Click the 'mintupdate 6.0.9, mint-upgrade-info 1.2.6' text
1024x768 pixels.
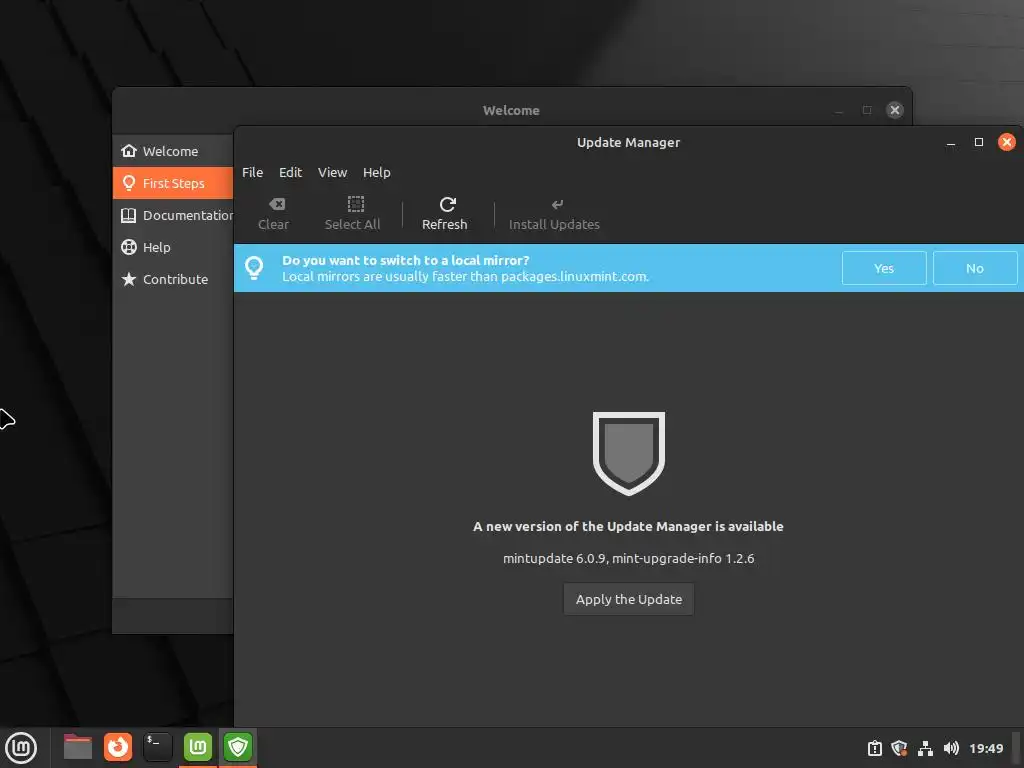[628, 558]
